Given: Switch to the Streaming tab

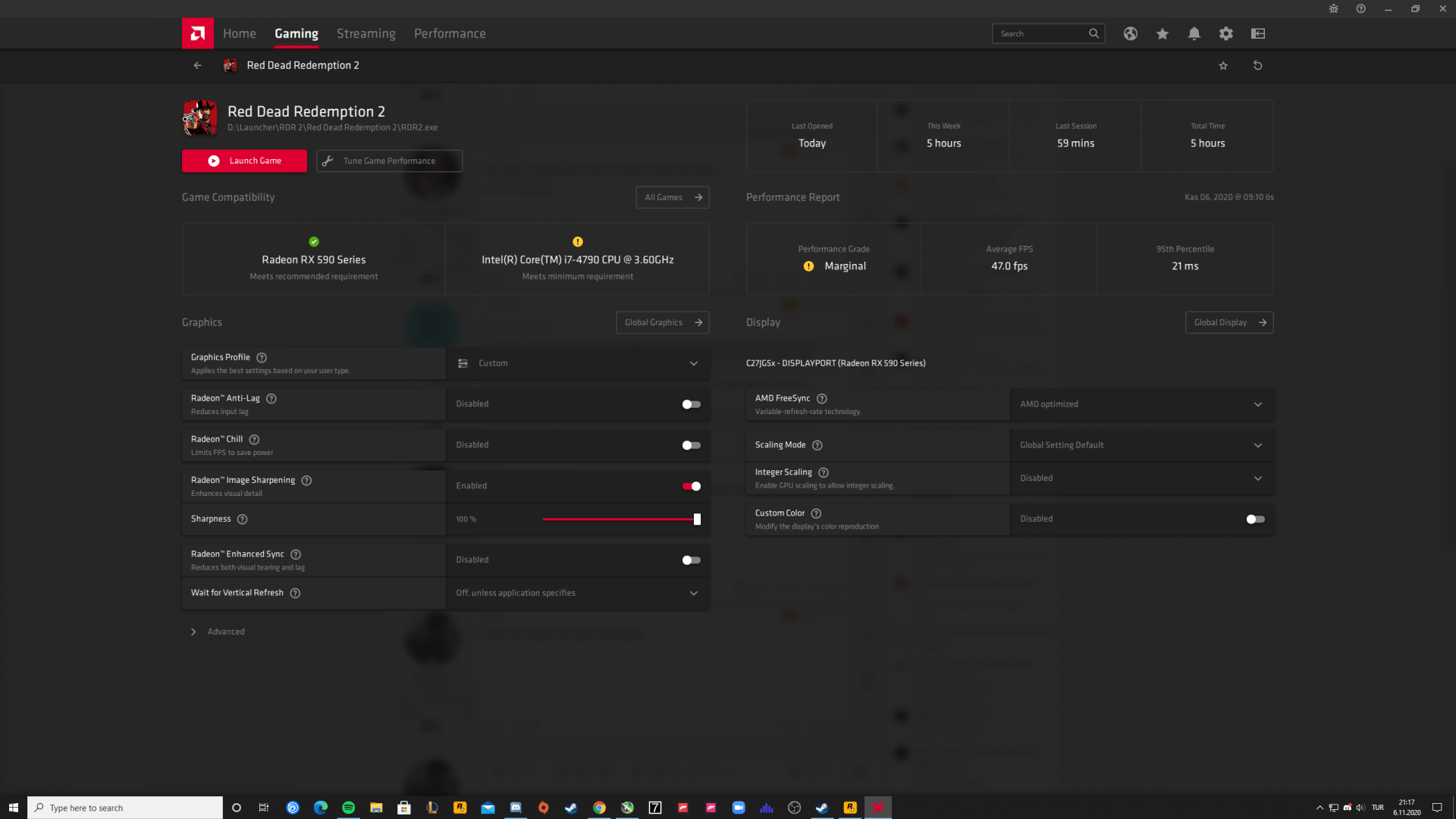Looking at the screenshot, I should [x=366, y=33].
